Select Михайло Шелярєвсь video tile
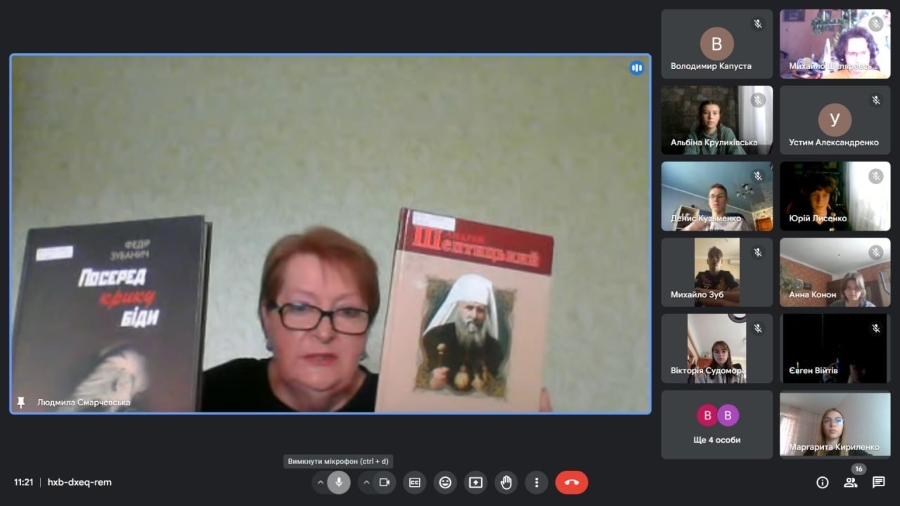900x506 pixels. coord(835,44)
